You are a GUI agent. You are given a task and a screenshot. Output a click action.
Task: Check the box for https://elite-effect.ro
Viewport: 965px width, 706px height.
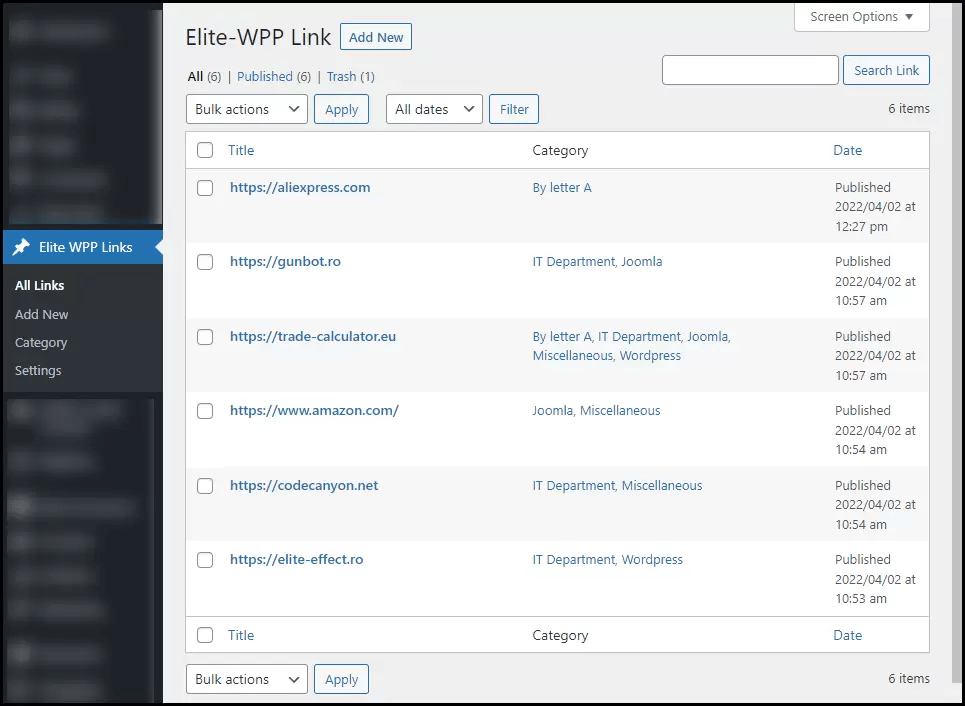205,560
